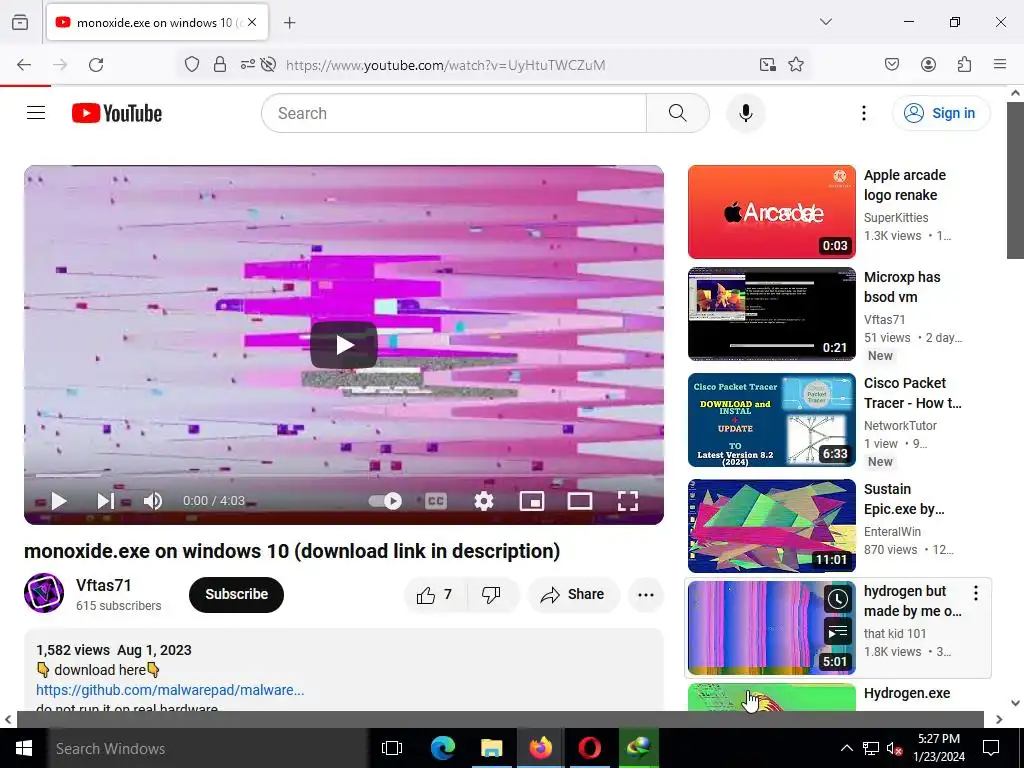Start voice search with the microphone

click(x=745, y=113)
